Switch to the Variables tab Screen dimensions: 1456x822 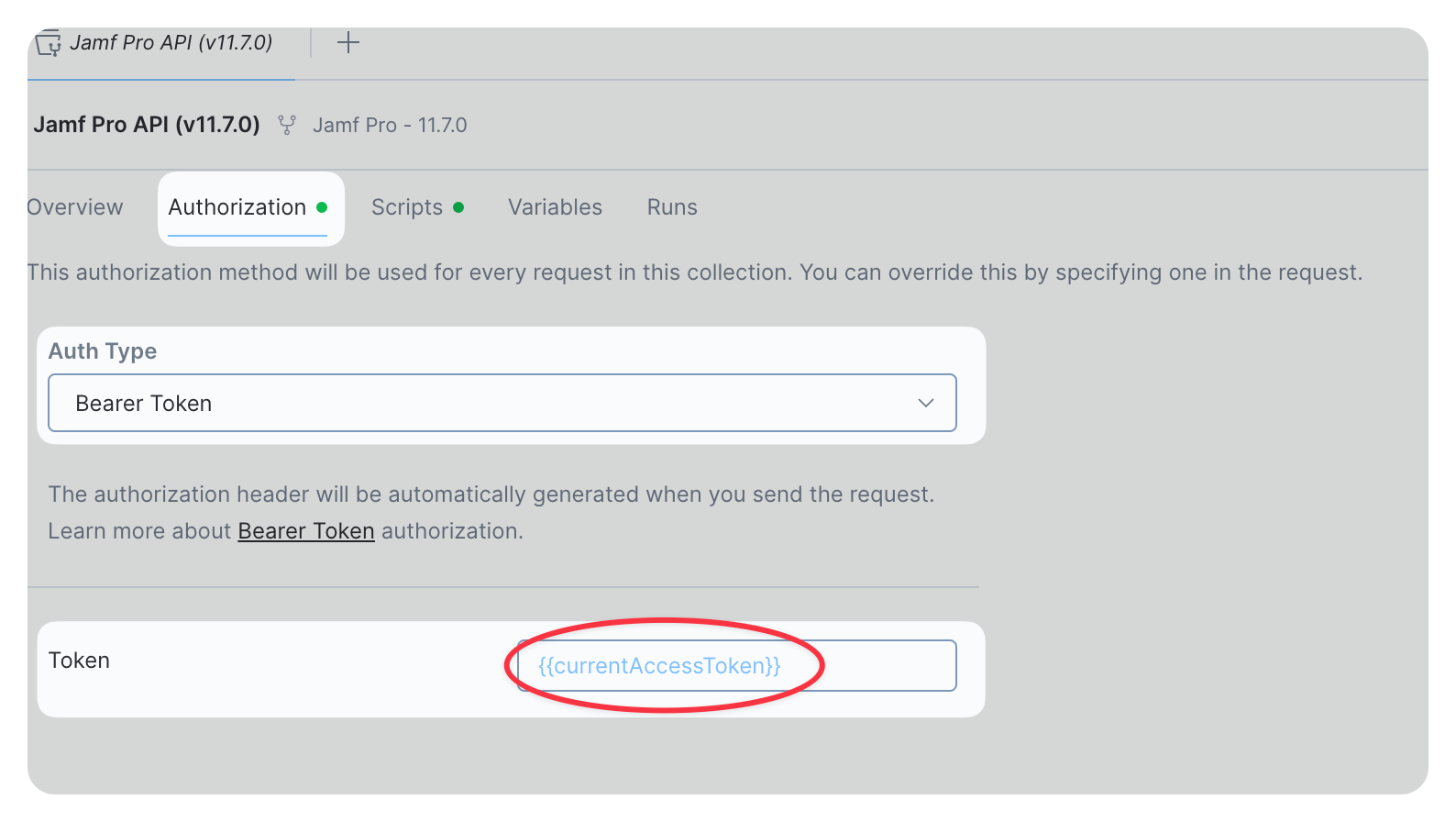click(x=554, y=207)
